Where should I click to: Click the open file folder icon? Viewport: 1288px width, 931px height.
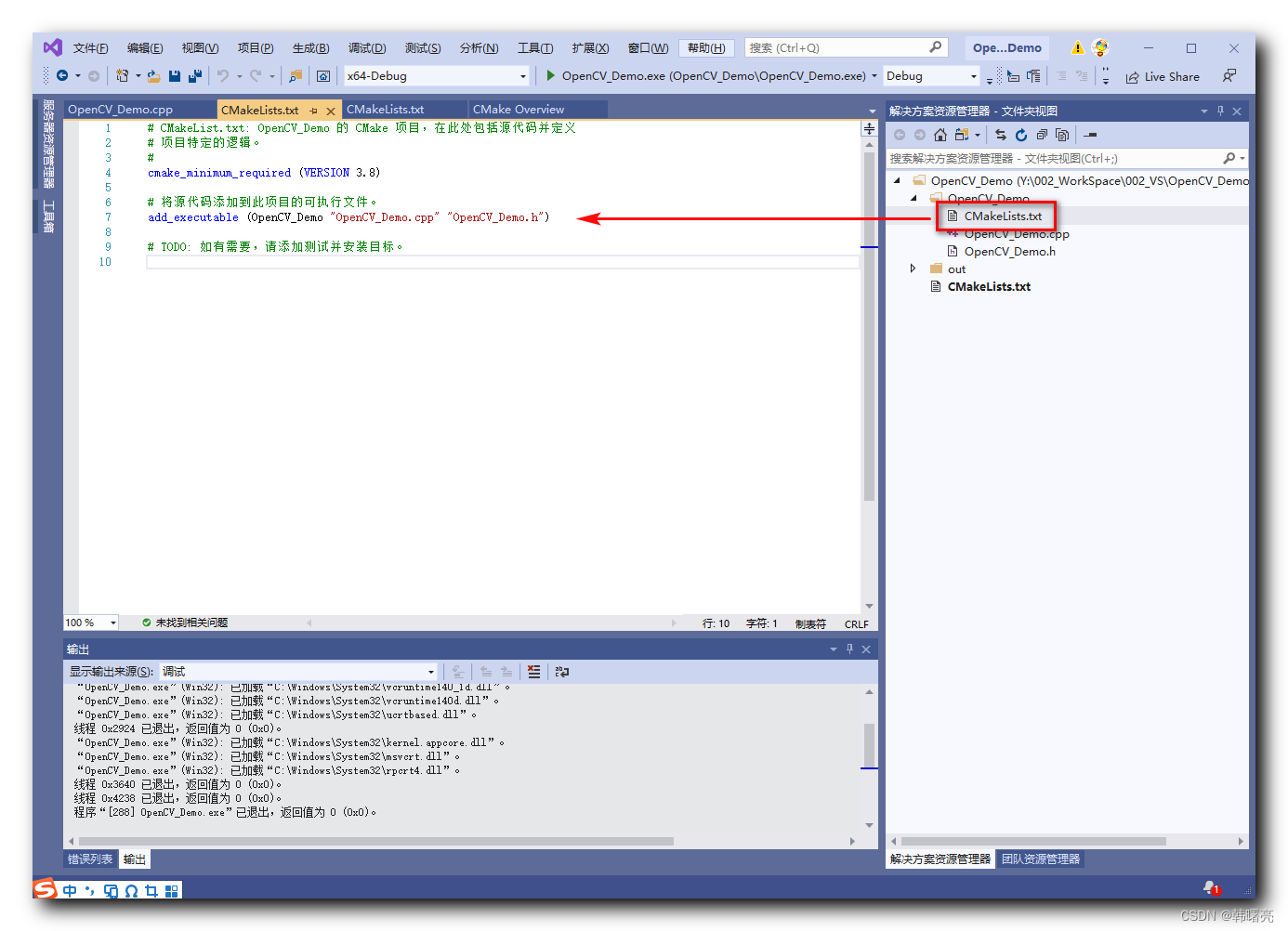click(x=154, y=76)
